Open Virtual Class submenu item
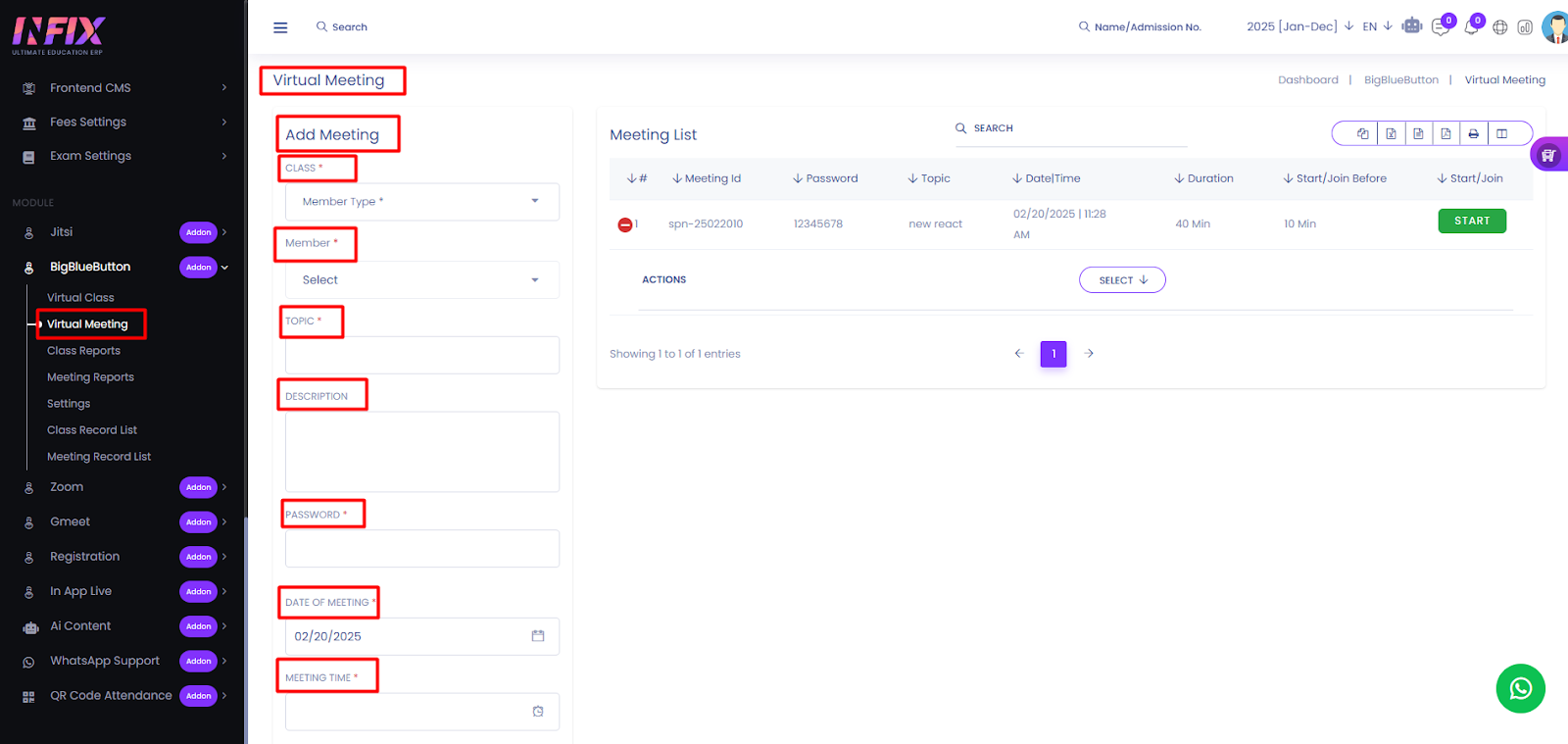 click(80, 298)
